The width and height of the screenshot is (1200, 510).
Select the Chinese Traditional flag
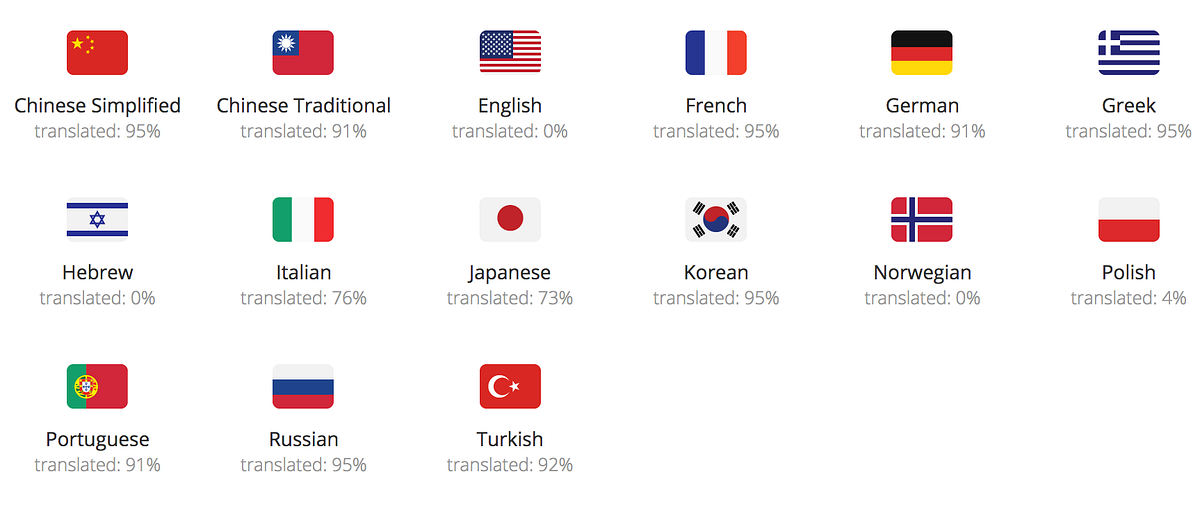click(x=303, y=53)
